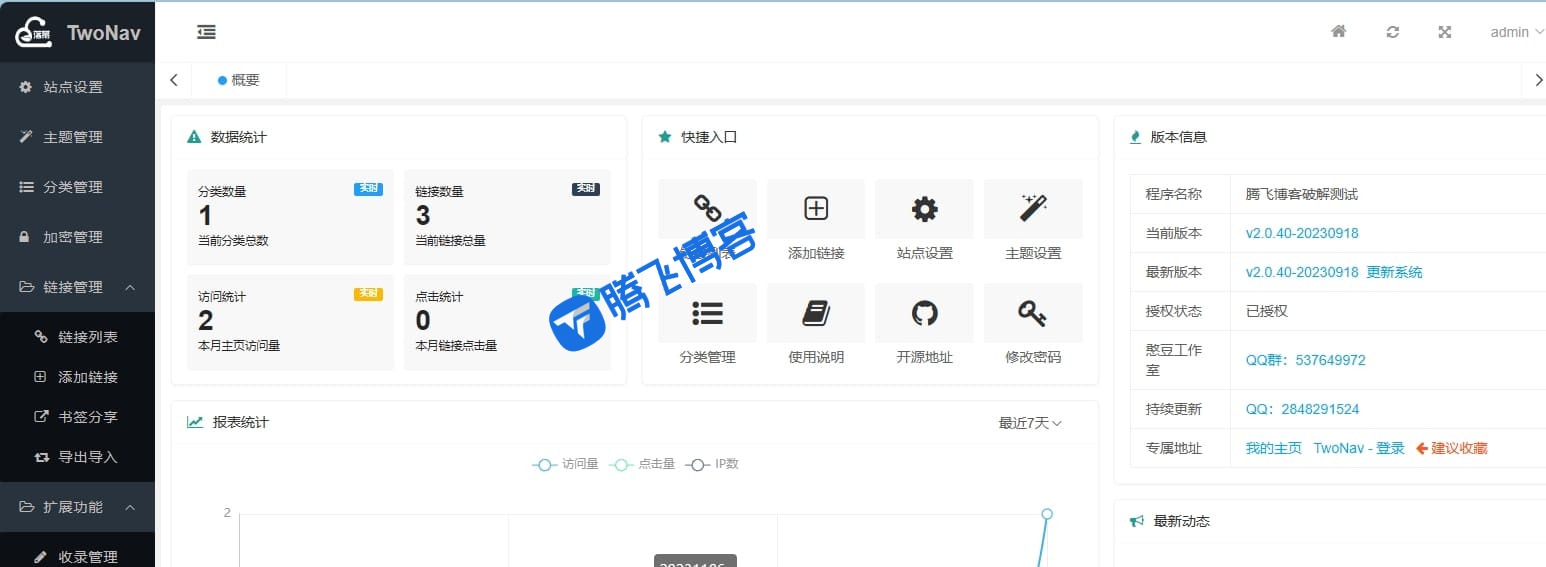
Task: Click the 导出导入 arrows icon
Action: pos(41,457)
